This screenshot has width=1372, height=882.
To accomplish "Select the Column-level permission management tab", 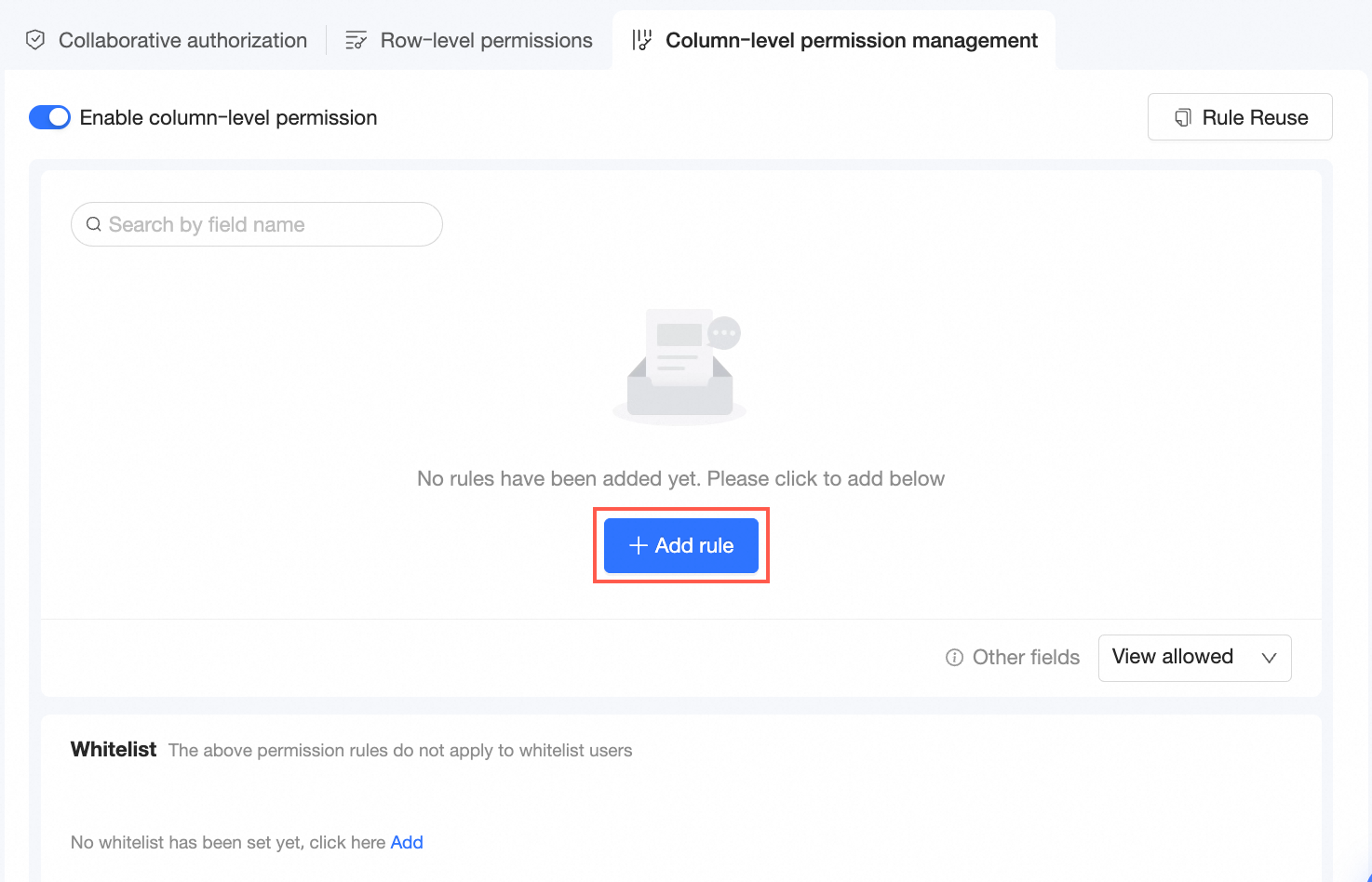I will click(x=851, y=40).
